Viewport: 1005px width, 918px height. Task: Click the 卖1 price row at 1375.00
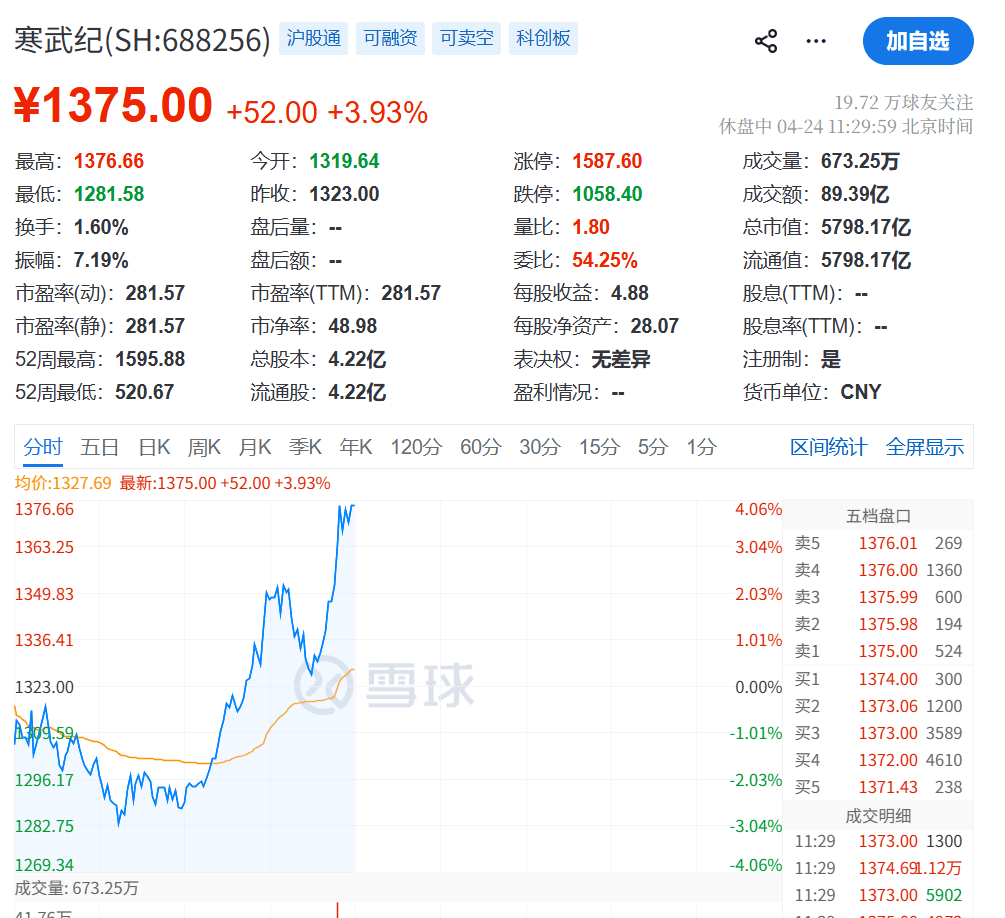click(x=878, y=651)
